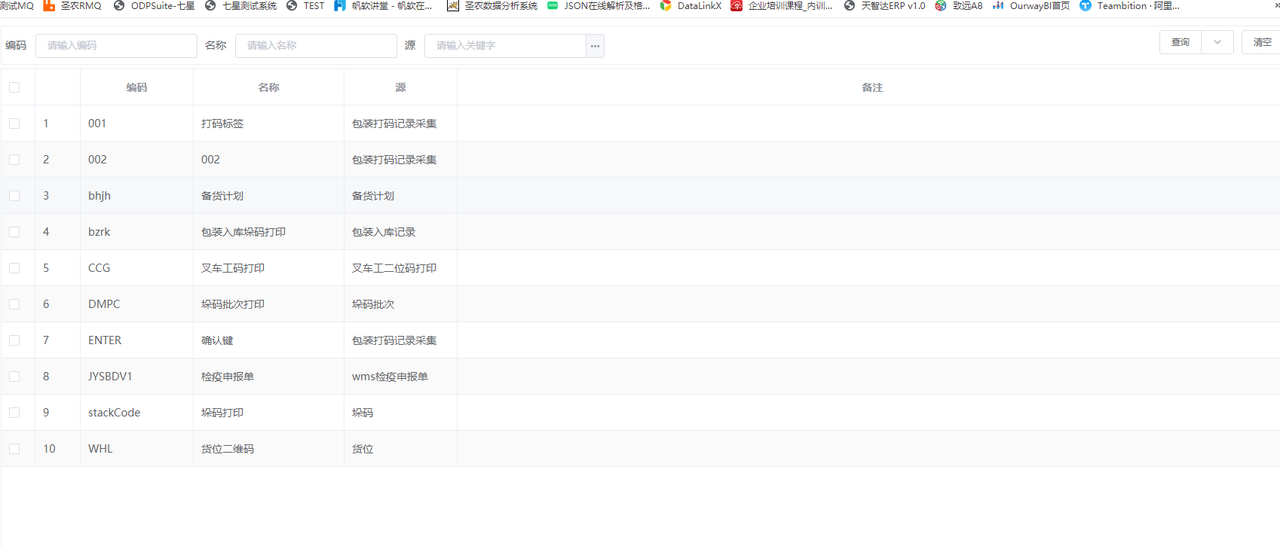1280x546 pixels.
Task: Click the DMPC code cell
Action: pyautogui.click(x=137, y=304)
